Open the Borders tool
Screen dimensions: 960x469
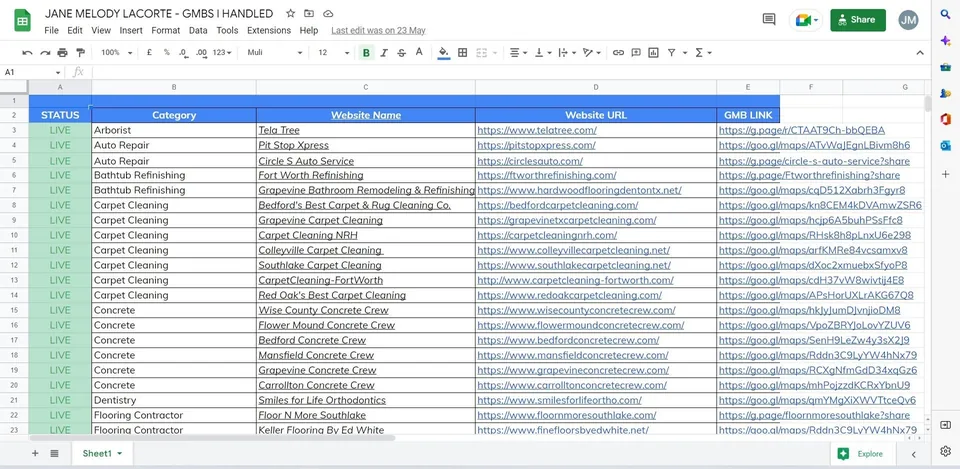click(x=463, y=53)
